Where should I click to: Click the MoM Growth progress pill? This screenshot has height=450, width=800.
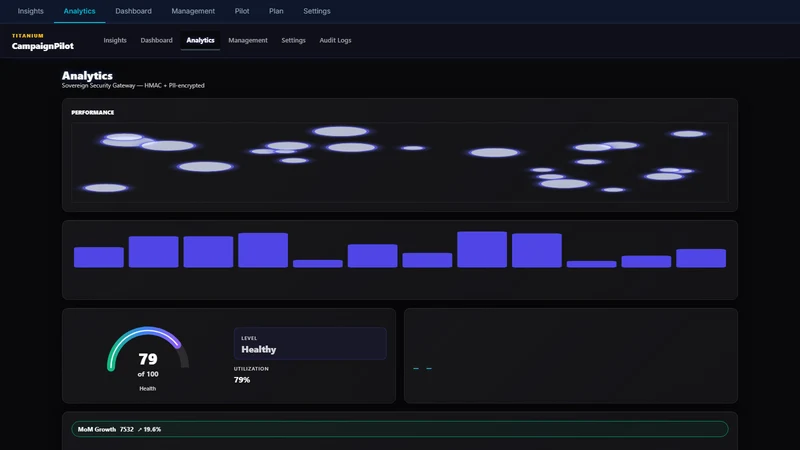click(399, 429)
